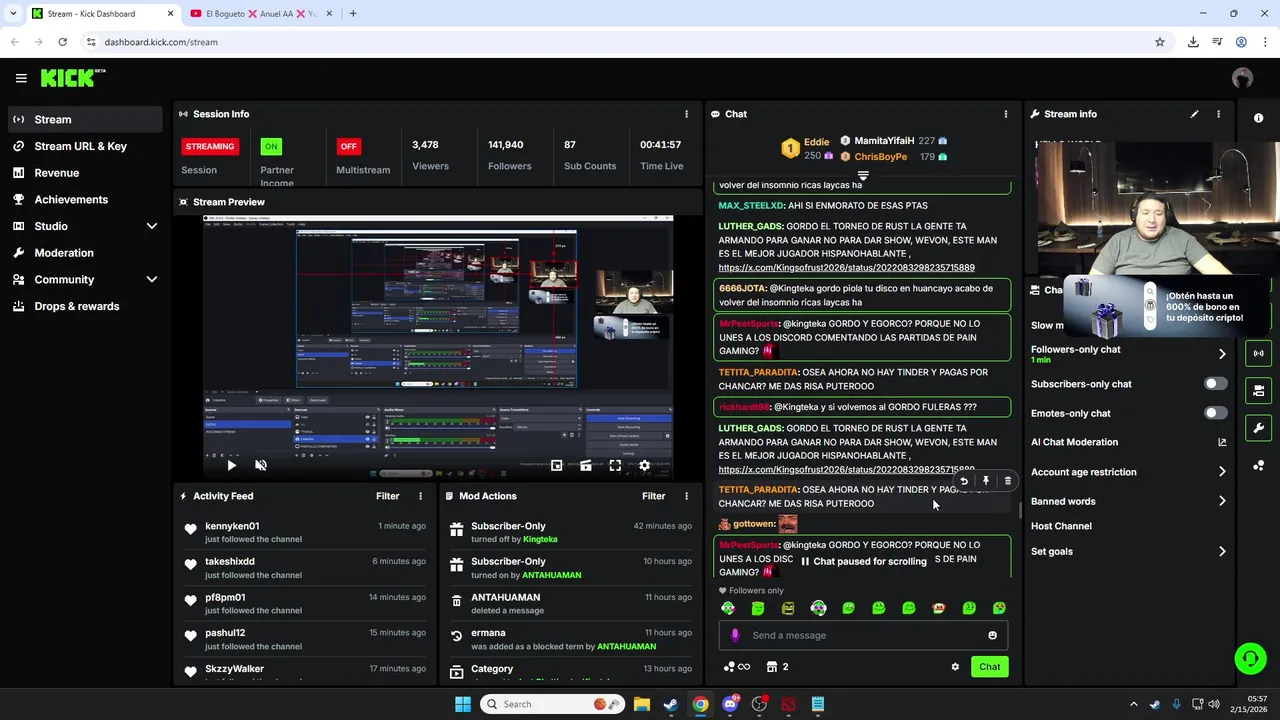Switch to El Bogueto YouTube tab
The image size is (1280, 720).
point(262,13)
